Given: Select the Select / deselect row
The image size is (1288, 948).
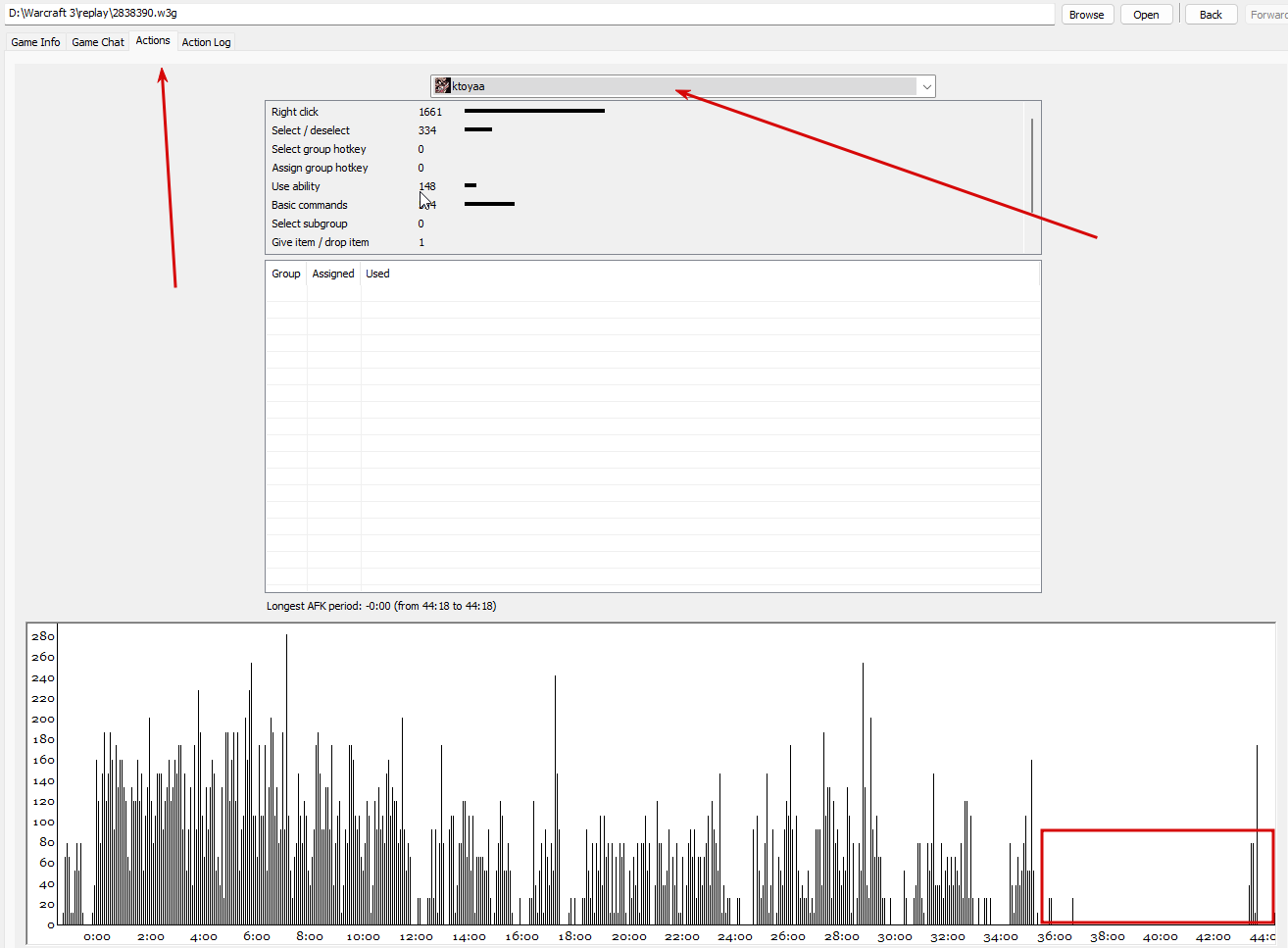Looking at the screenshot, I should click(x=644, y=130).
